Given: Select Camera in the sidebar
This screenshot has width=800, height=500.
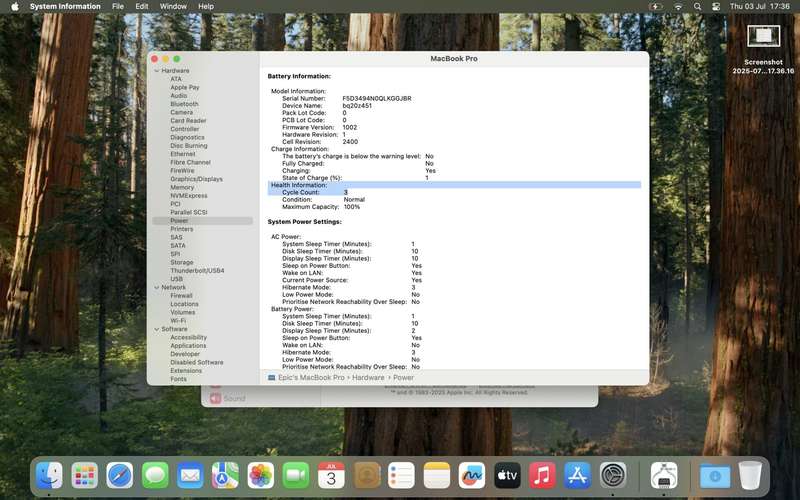Looking at the screenshot, I should (181, 112).
